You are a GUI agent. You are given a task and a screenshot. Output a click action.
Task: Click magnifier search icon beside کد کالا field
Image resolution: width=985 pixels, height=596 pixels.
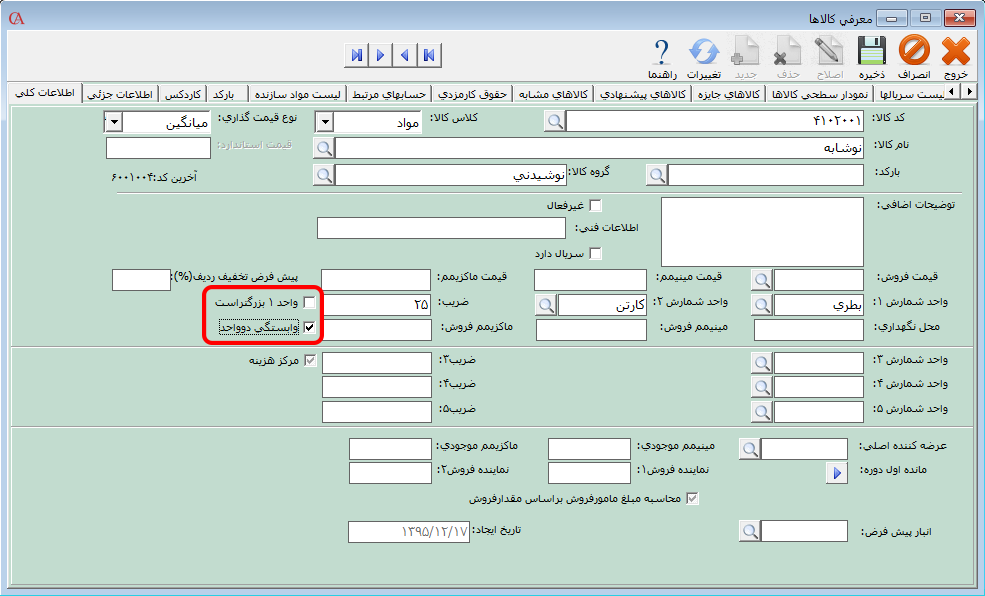click(x=554, y=122)
